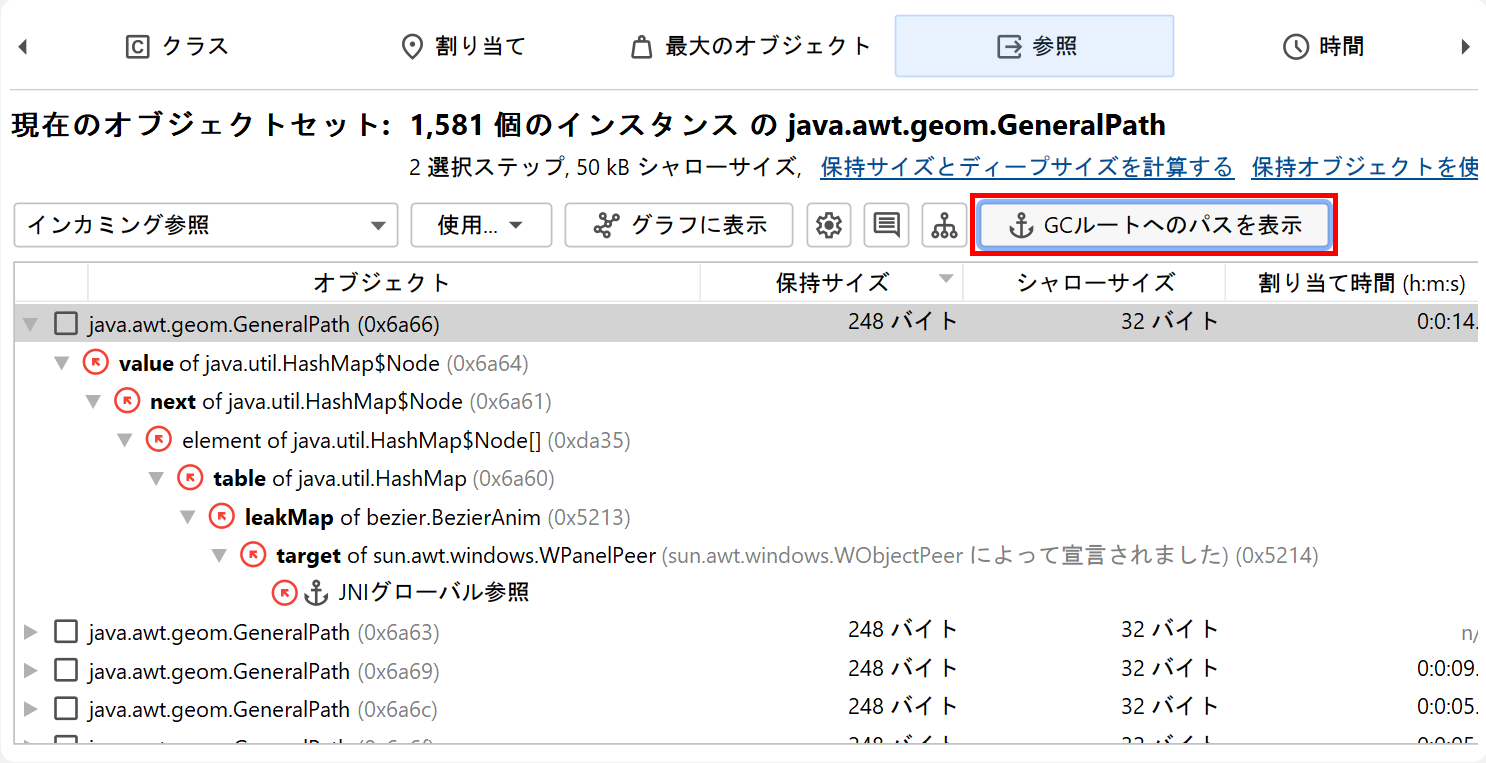Check the box for GeneralPath (0x6a69)

(66, 671)
